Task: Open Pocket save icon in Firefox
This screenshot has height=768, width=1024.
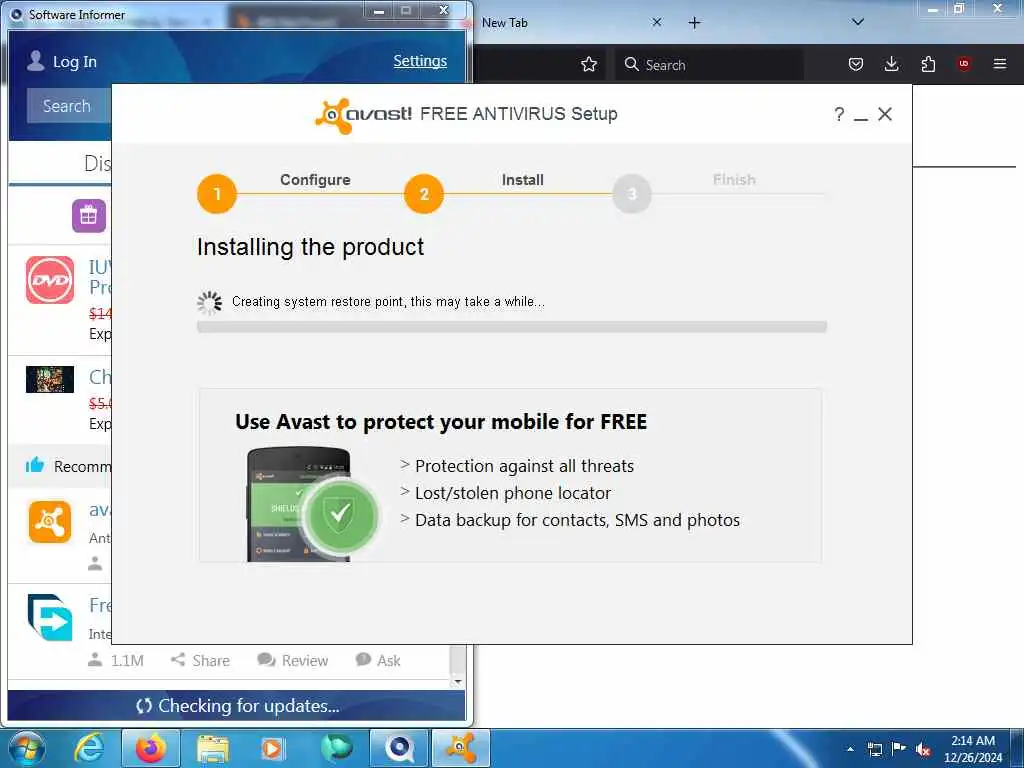Action: pos(856,64)
